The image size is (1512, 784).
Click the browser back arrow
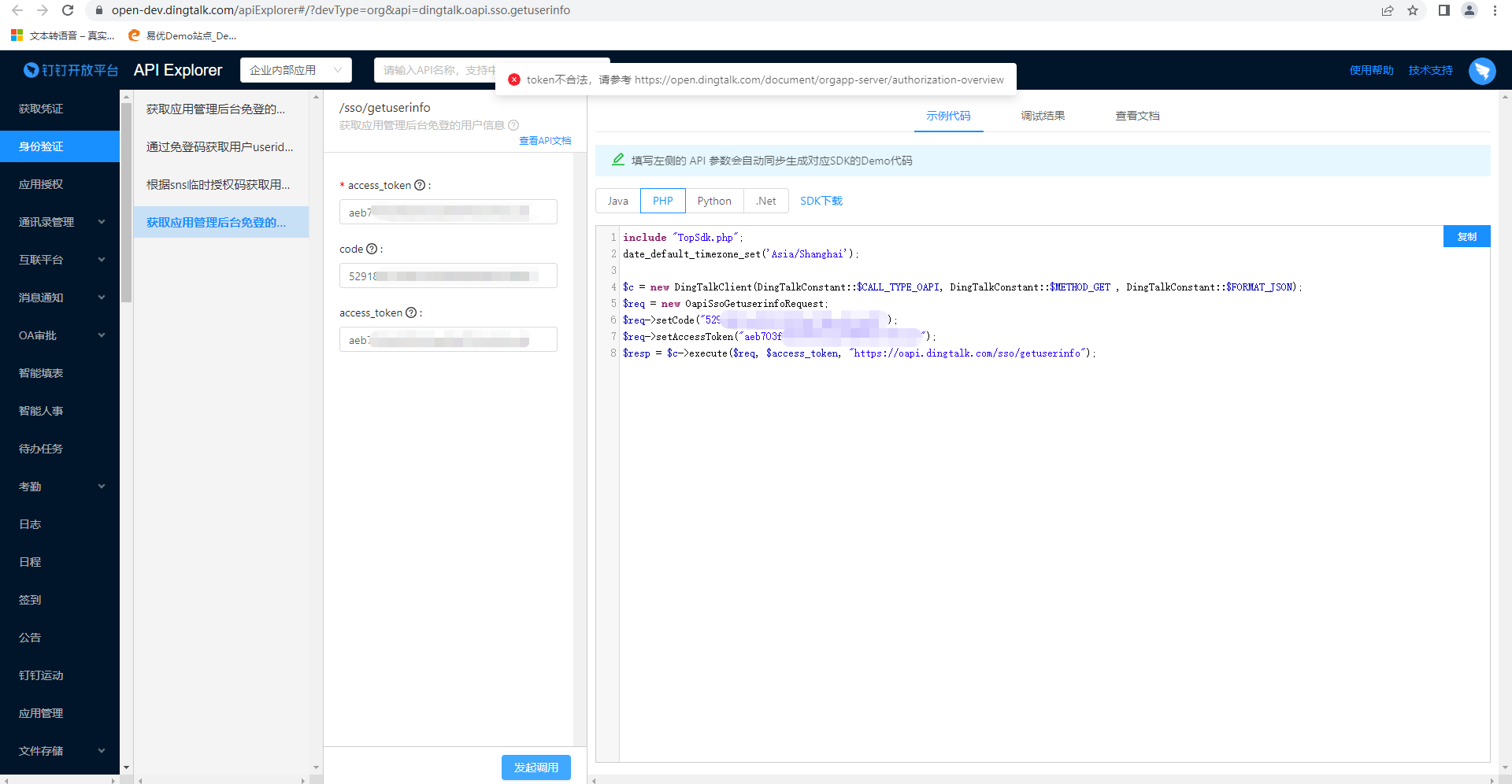point(17,10)
